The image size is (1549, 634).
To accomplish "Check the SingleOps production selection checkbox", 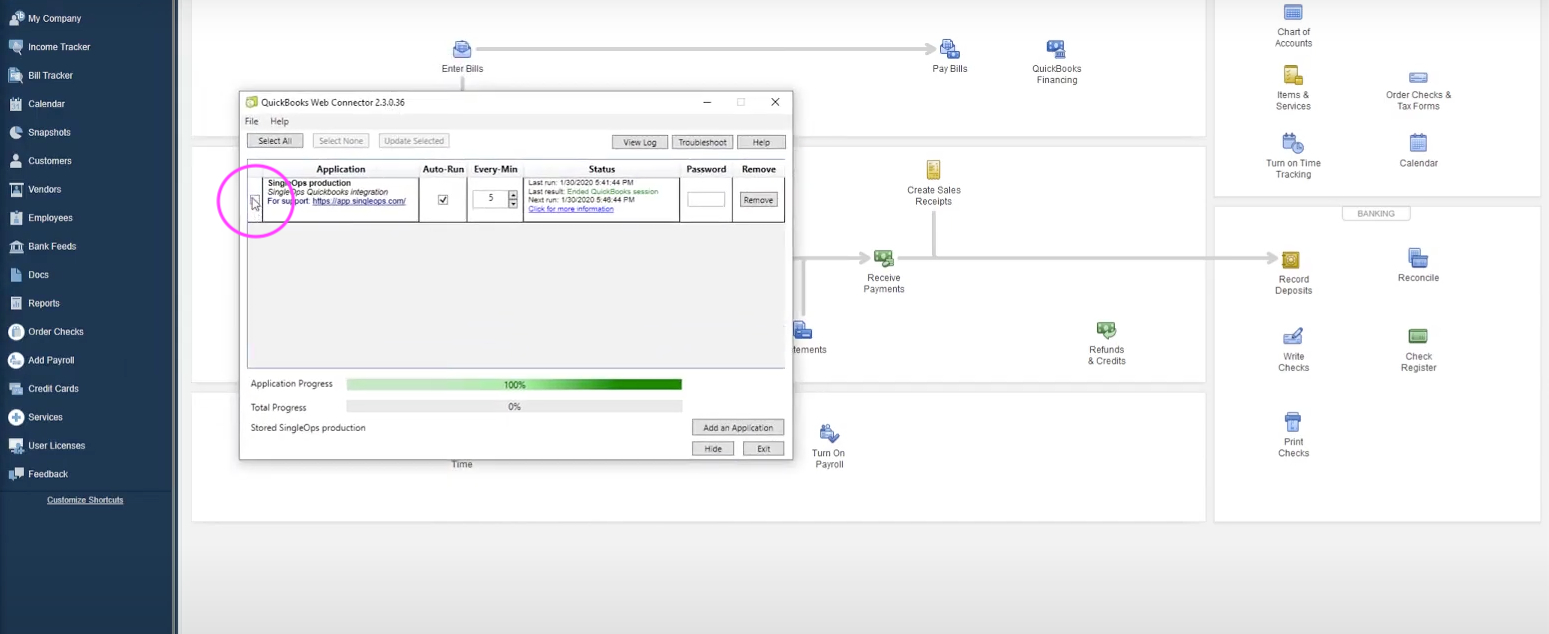I will 255,201.
